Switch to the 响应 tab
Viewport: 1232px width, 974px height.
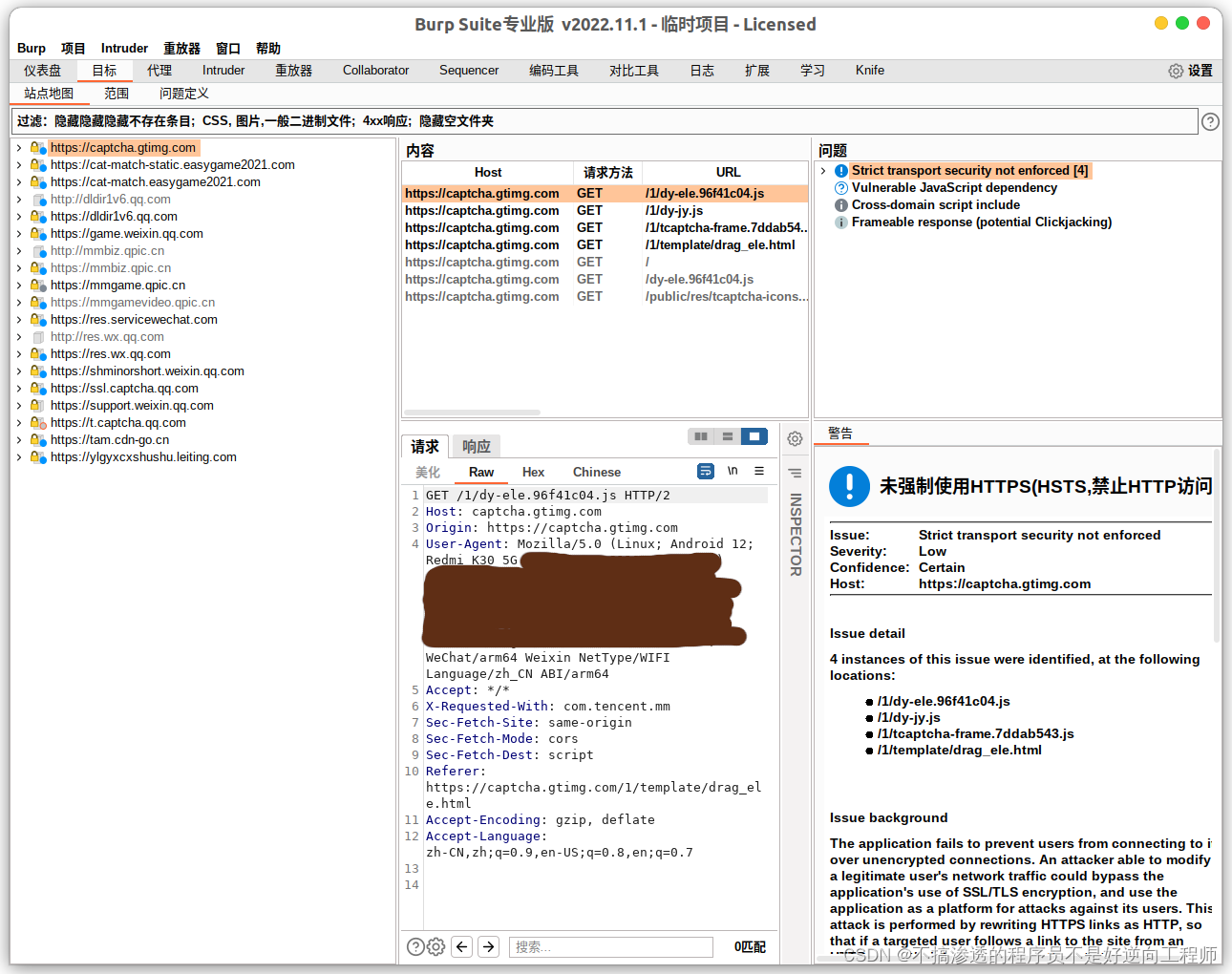[x=477, y=446]
